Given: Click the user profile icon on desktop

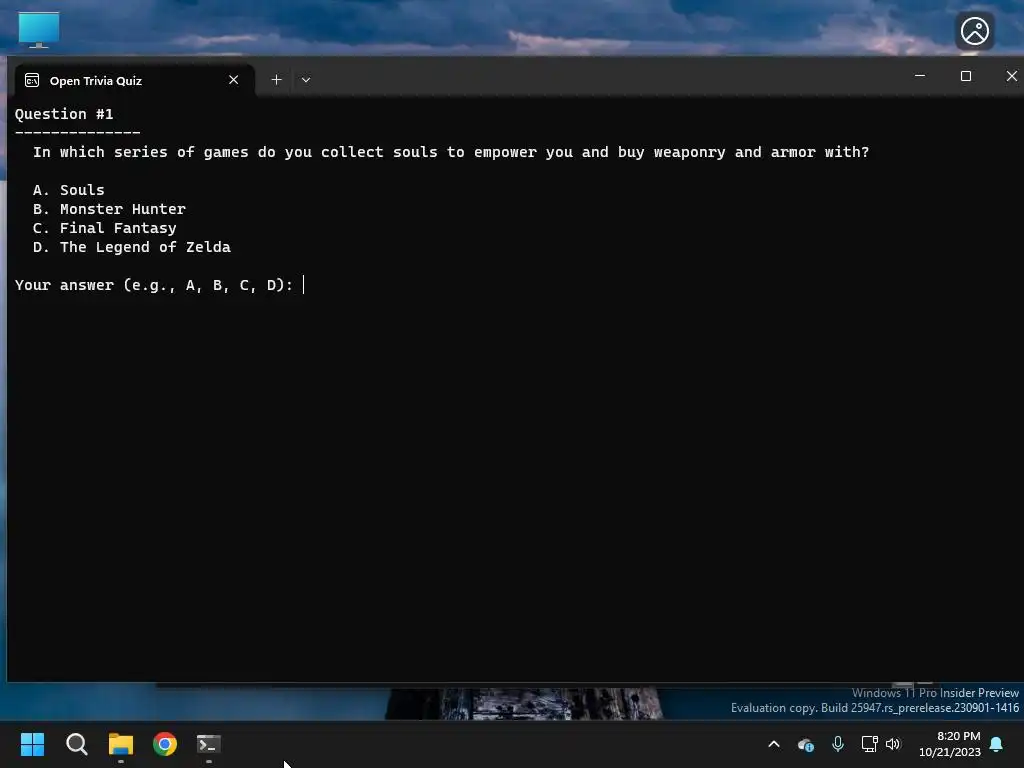Looking at the screenshot, I should pyautogui.click(x=974, y=31).
